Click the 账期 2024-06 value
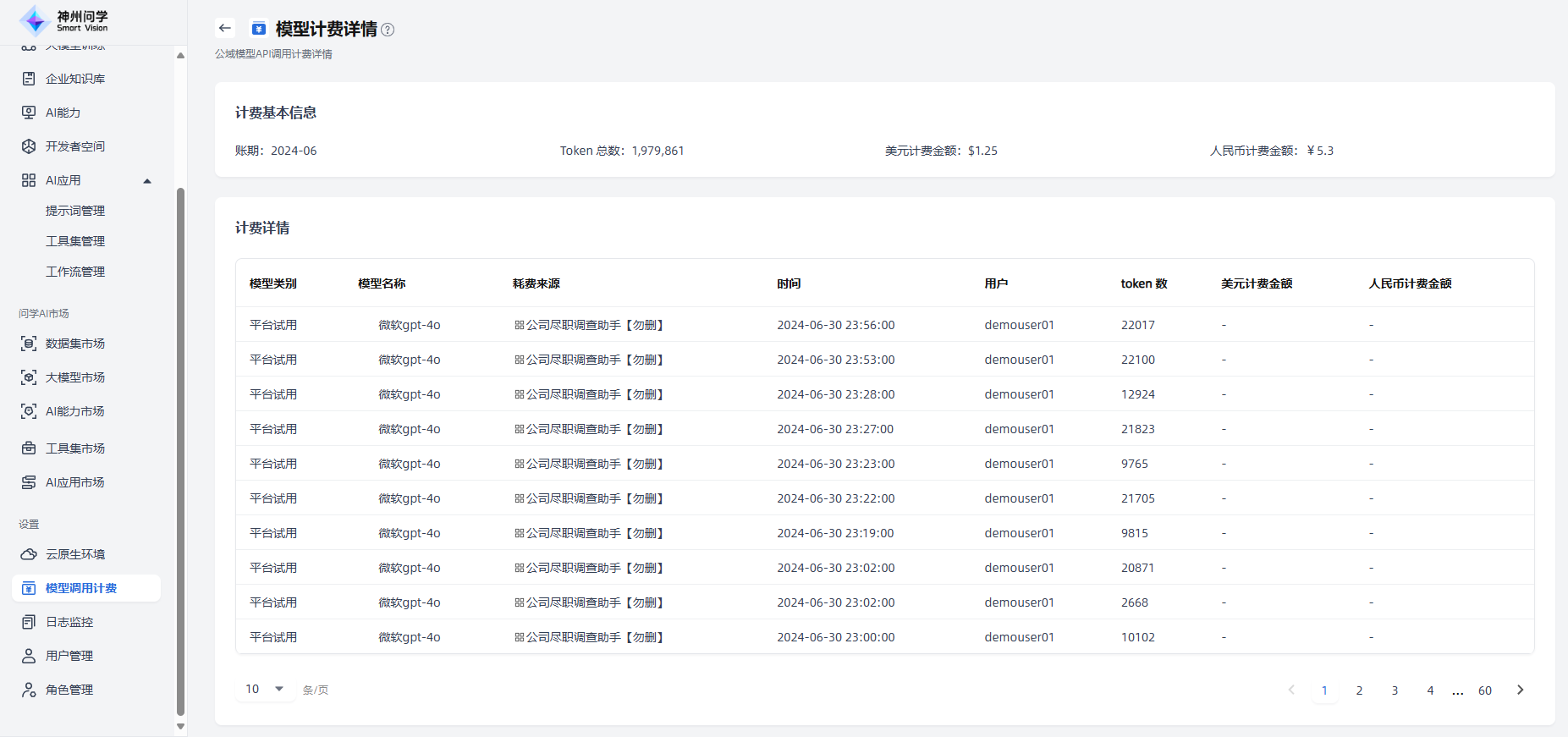 pyautogui.click(x=294, y=151)
